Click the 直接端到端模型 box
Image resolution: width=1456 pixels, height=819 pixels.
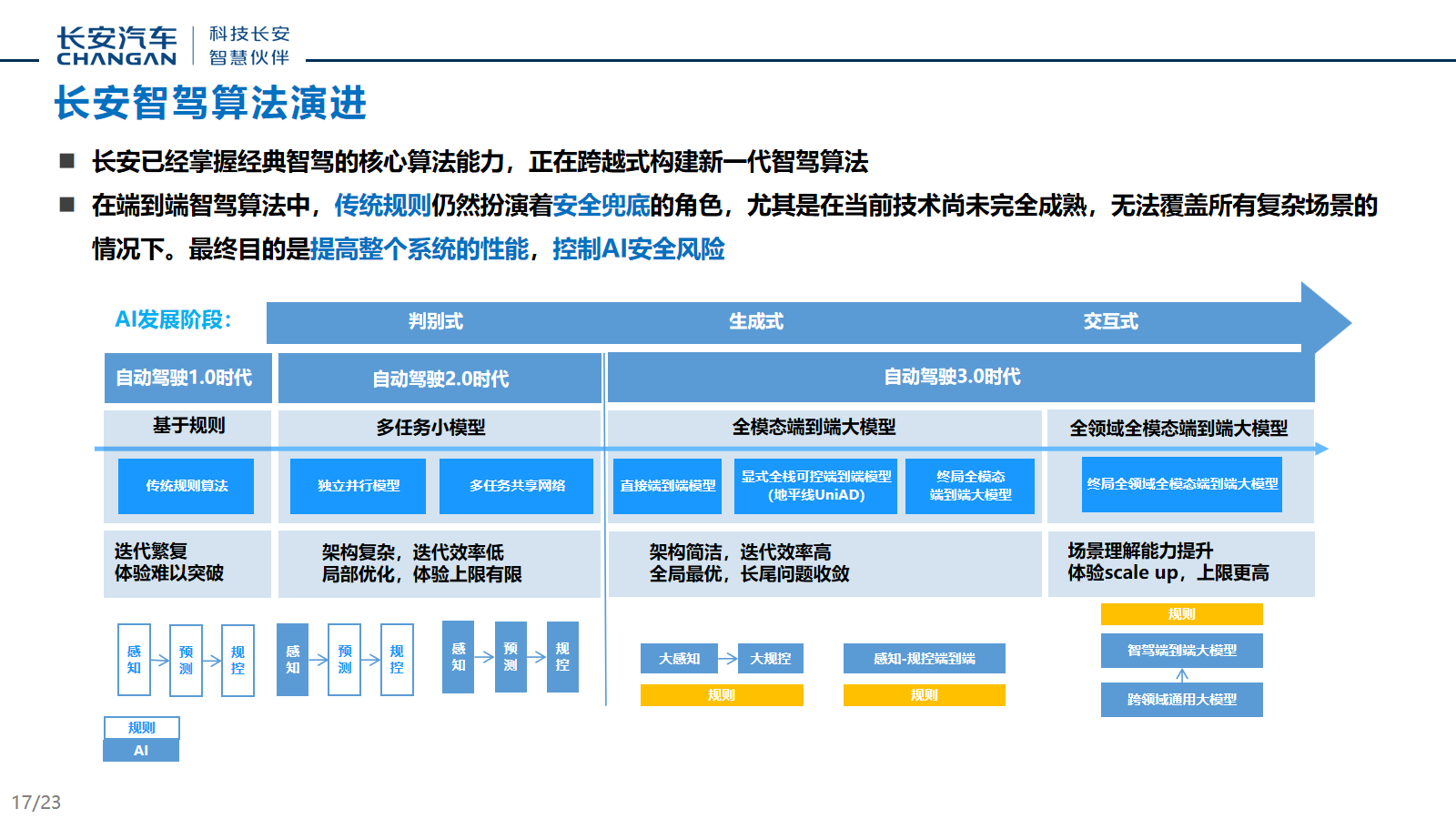click(667, 486)
